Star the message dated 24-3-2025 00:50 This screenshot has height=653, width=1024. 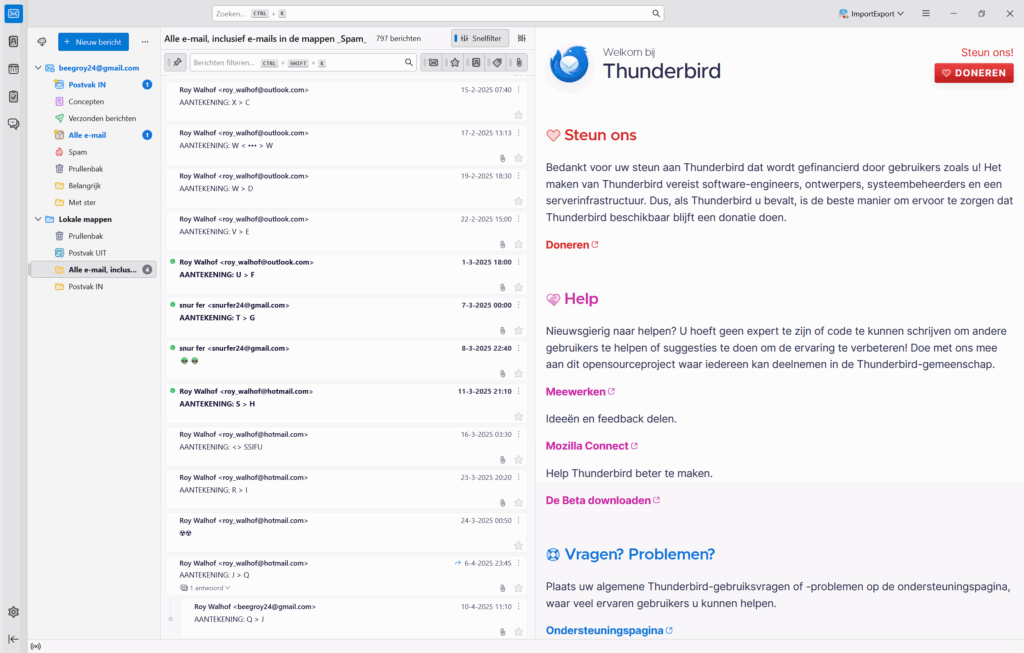pos(519,546)
